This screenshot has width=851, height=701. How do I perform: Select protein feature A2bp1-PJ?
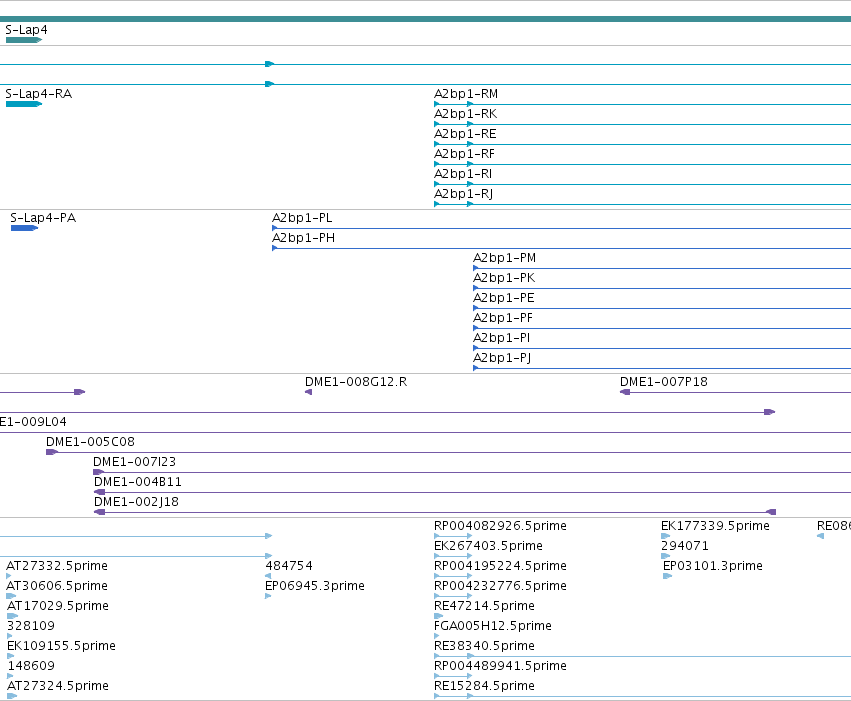[502, 359]
